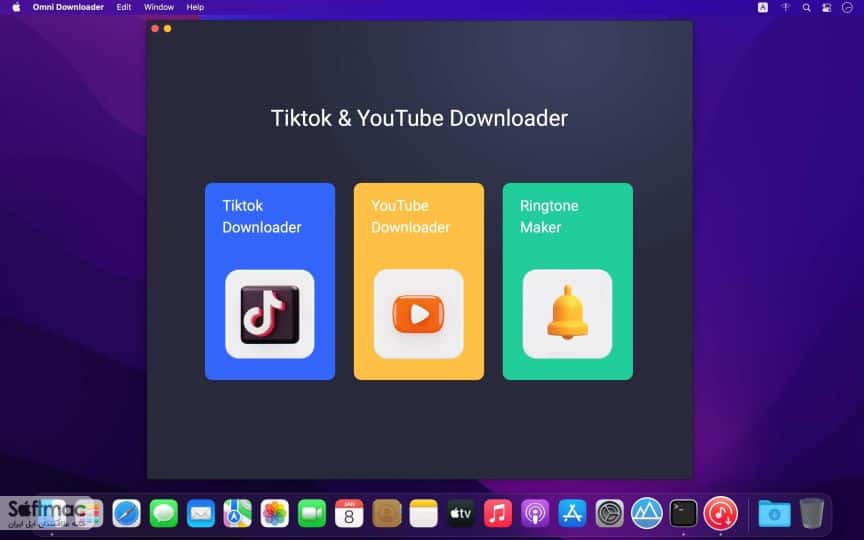Launch Safari from the dock
864x540 pixels.
coord(126,514)
